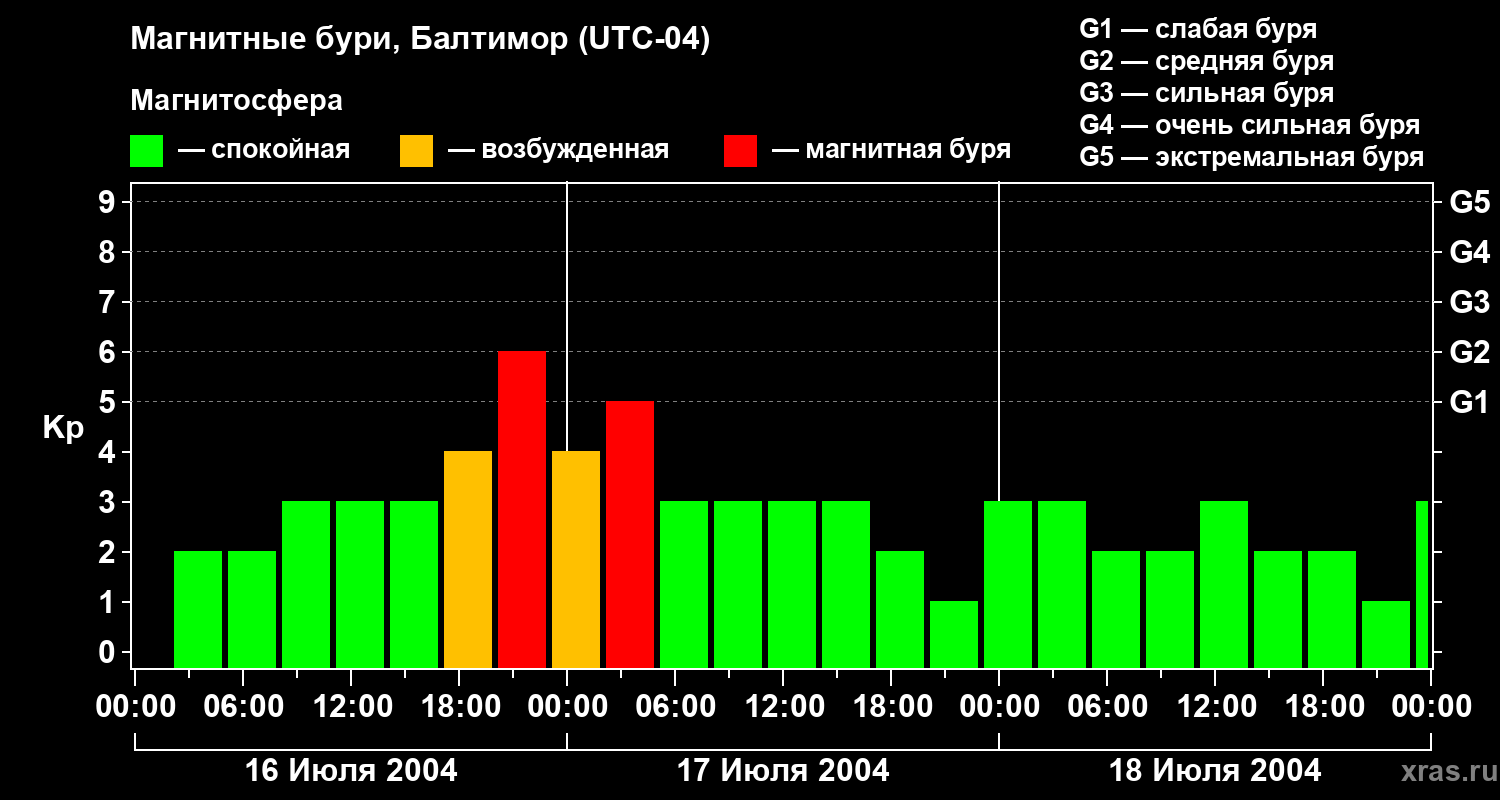The image size is (1500, 800).
Task: Click the final '00:00' label ending 18 Июля
Action: 1431,707
